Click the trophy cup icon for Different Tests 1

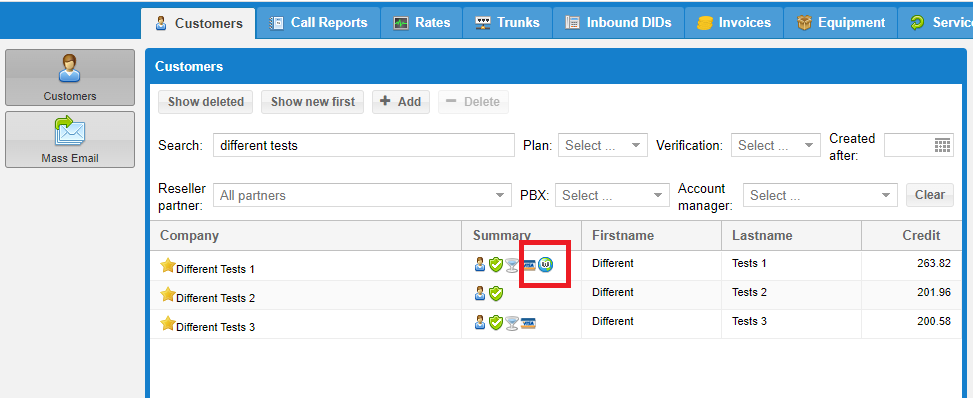512,265
